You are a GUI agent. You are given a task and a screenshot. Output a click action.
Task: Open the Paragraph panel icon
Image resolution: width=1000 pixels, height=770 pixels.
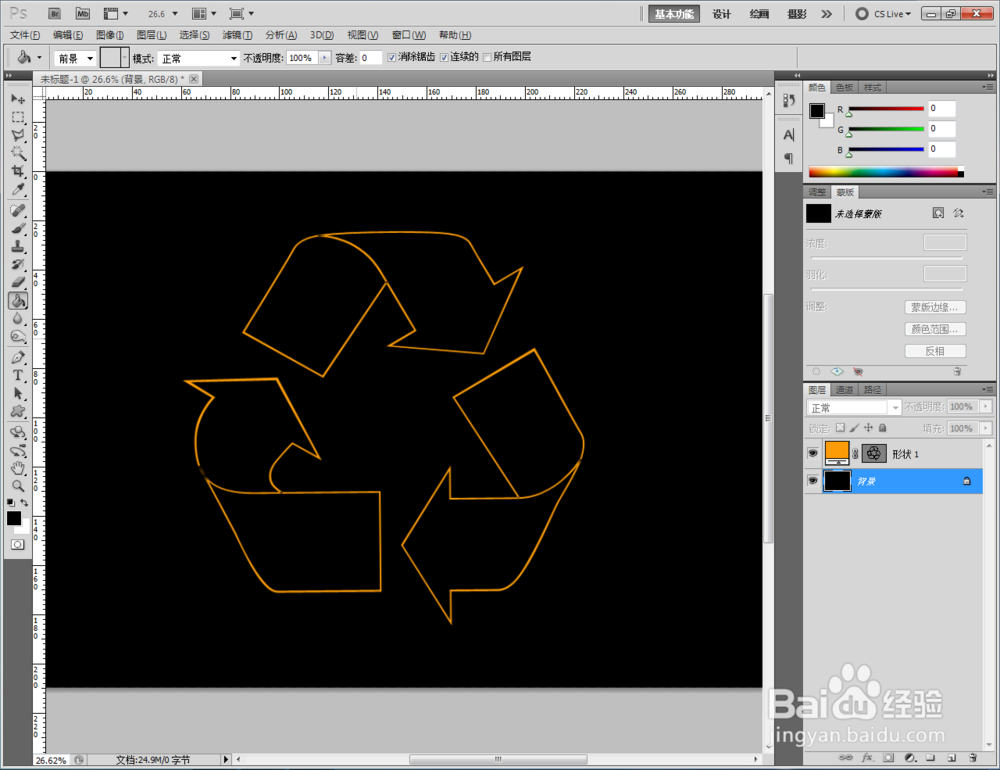click(x=789, y=158)
